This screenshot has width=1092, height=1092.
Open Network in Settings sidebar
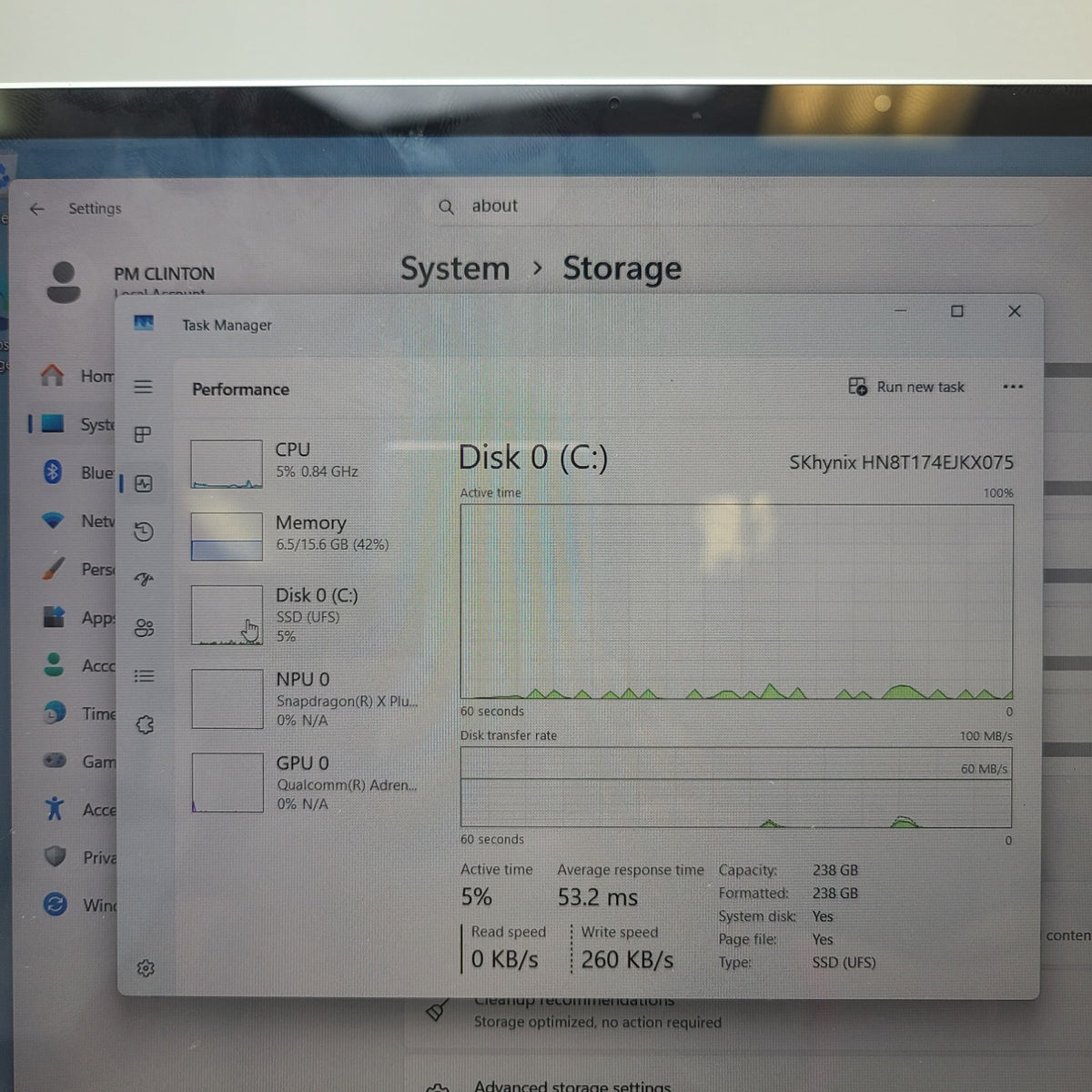pyautogui.click(x=77, y=521)
